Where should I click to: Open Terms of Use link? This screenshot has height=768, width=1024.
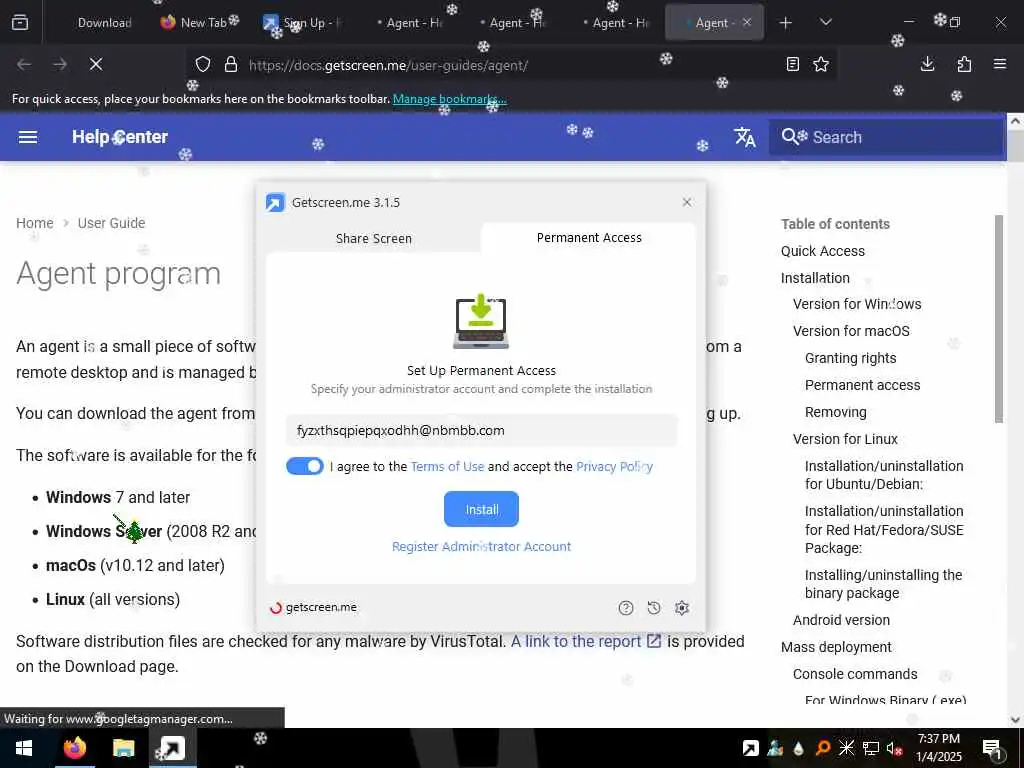click(x=447, y=466)
